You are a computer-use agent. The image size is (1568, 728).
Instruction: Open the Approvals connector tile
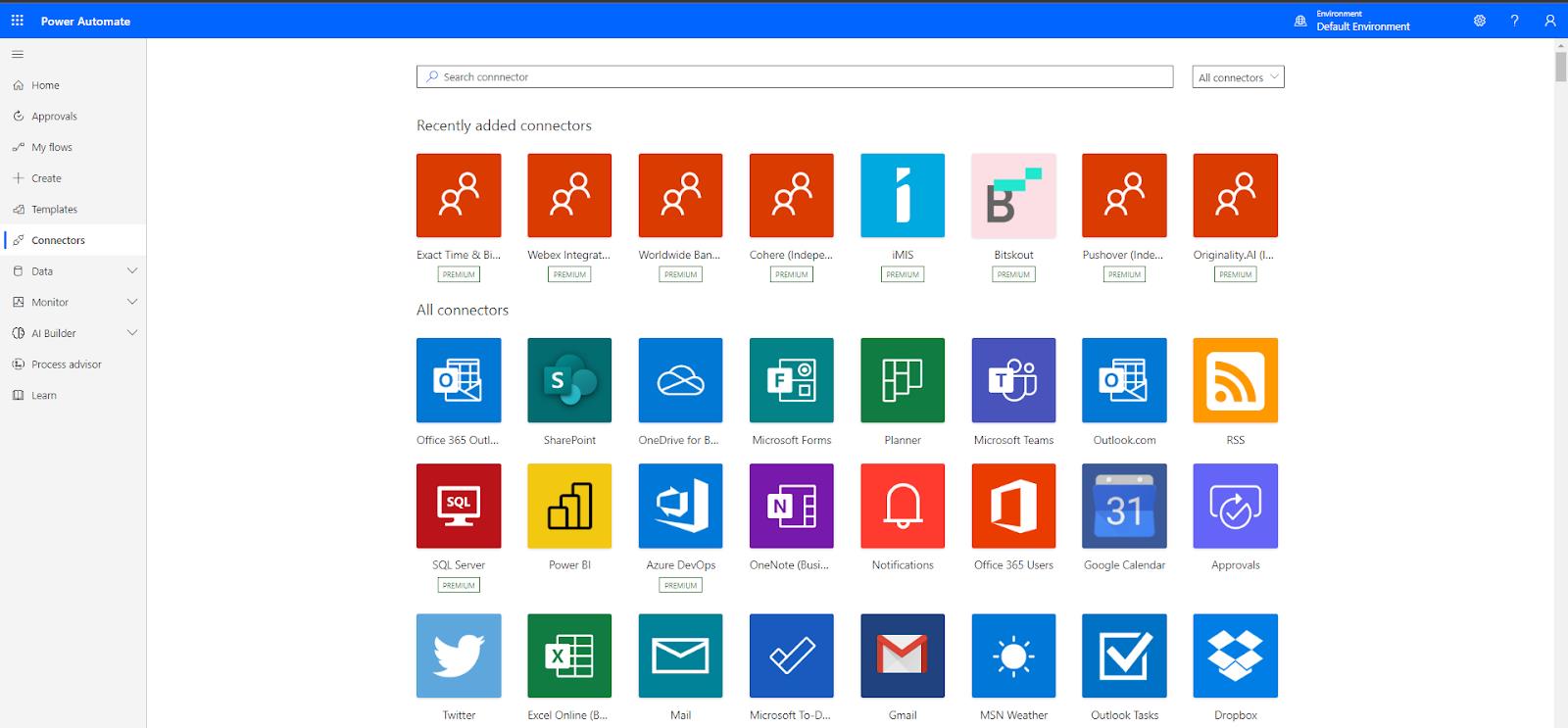coord(1236,506)
